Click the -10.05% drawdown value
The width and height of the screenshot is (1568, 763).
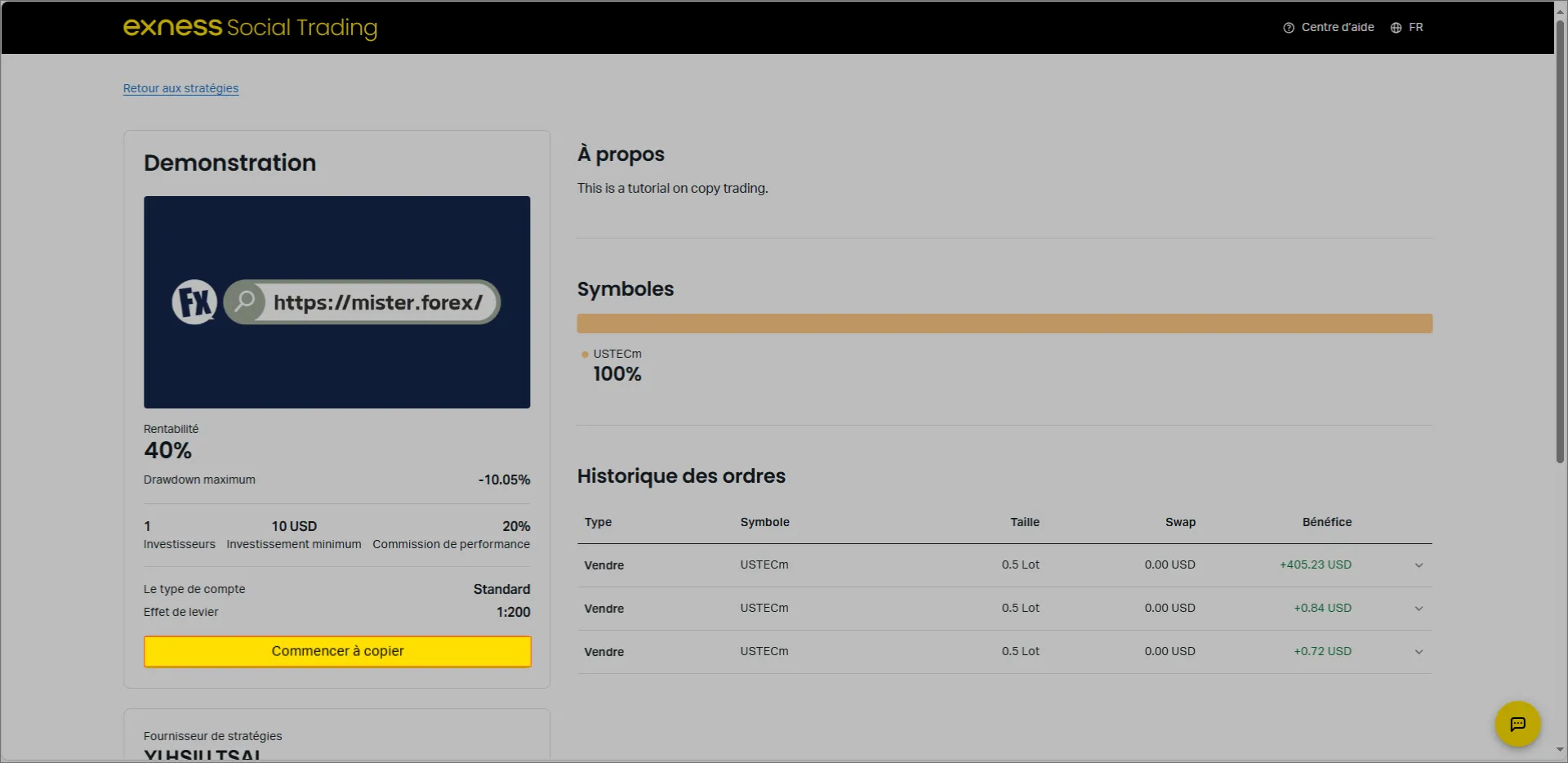504,480
